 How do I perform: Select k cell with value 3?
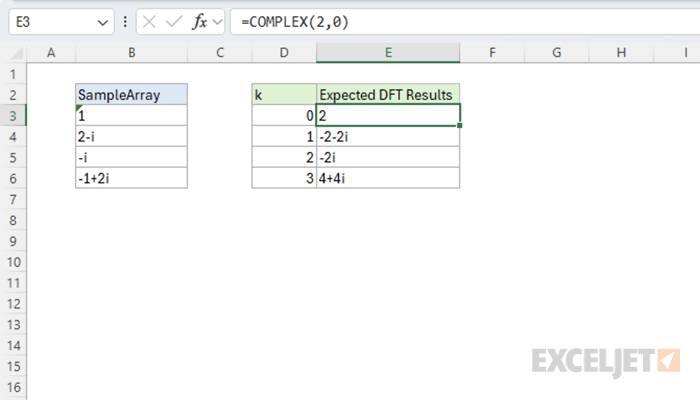point(284,178)
